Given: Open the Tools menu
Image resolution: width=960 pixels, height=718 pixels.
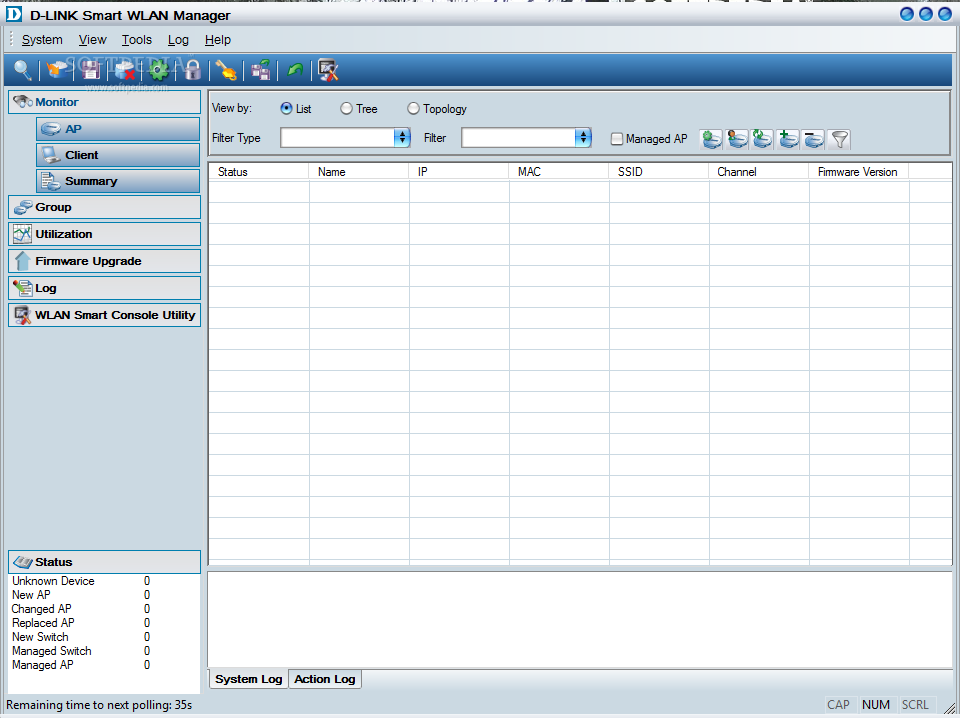Looking at the screenshot, I should [137, 40].
